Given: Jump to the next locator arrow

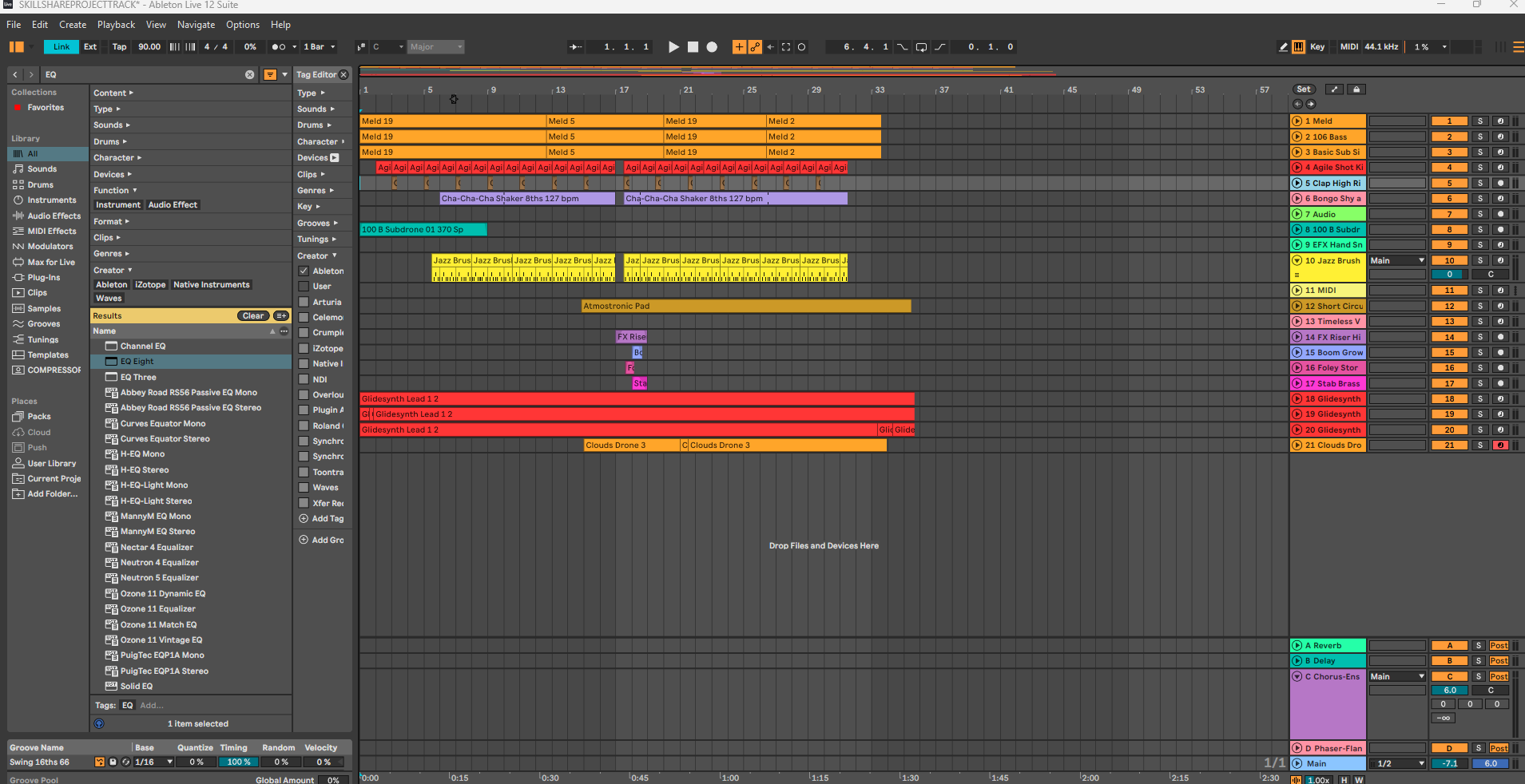Looking at the screenshot, I should (1311, 104).
